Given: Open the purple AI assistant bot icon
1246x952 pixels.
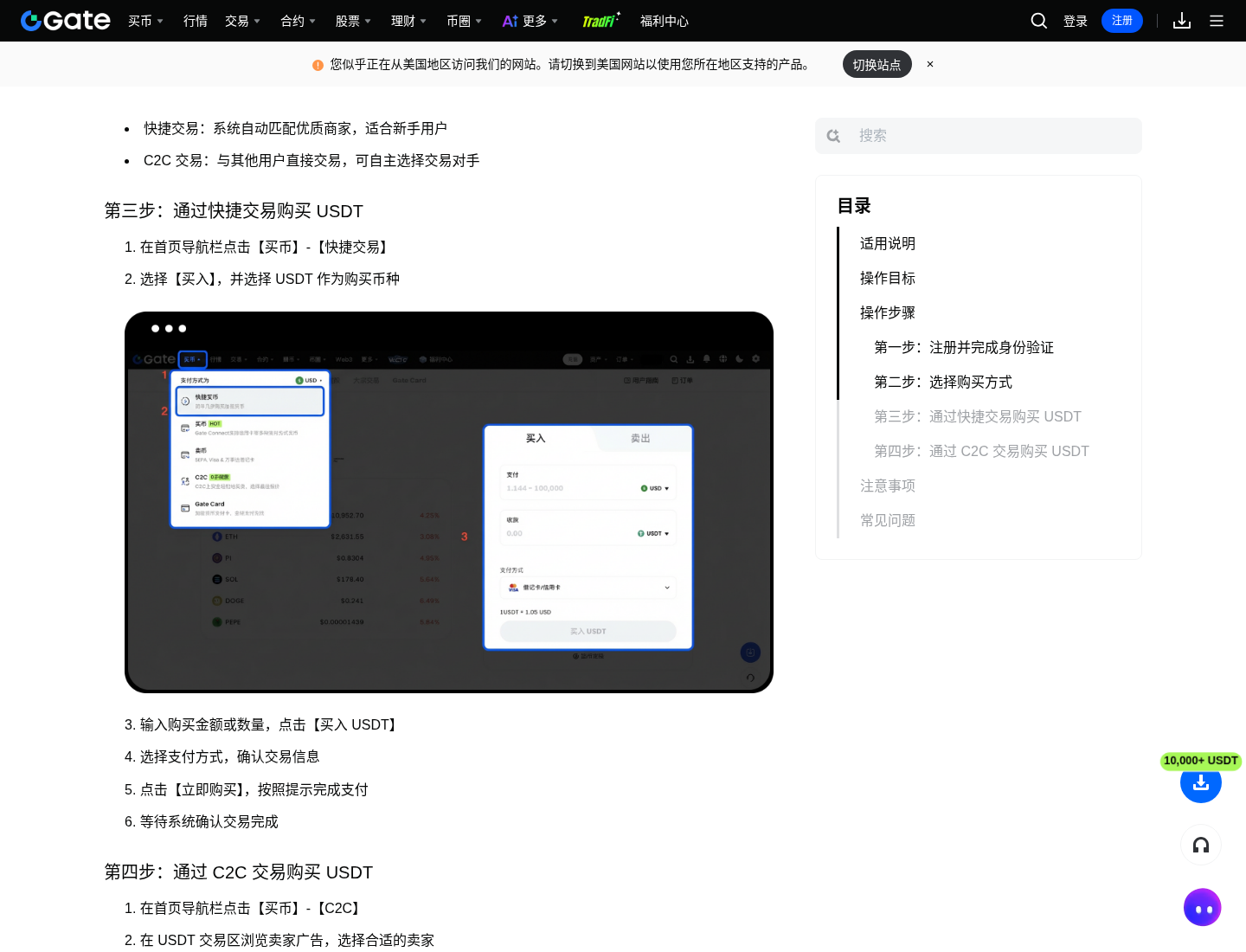Looking at the screenshot, I should 1203,908.
